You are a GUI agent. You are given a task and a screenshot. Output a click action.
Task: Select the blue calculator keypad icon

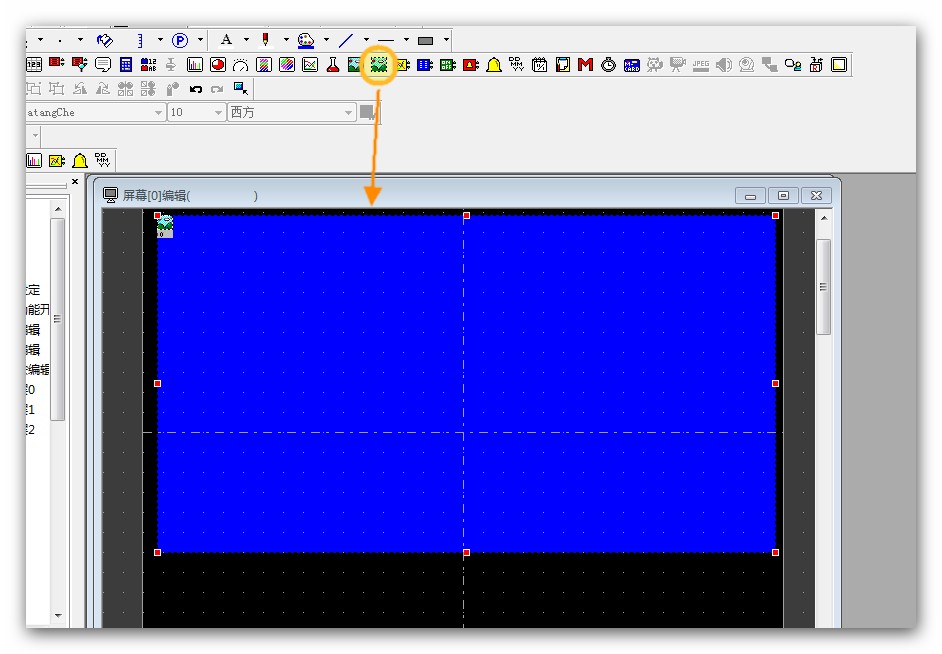click(x=126, y=65)
